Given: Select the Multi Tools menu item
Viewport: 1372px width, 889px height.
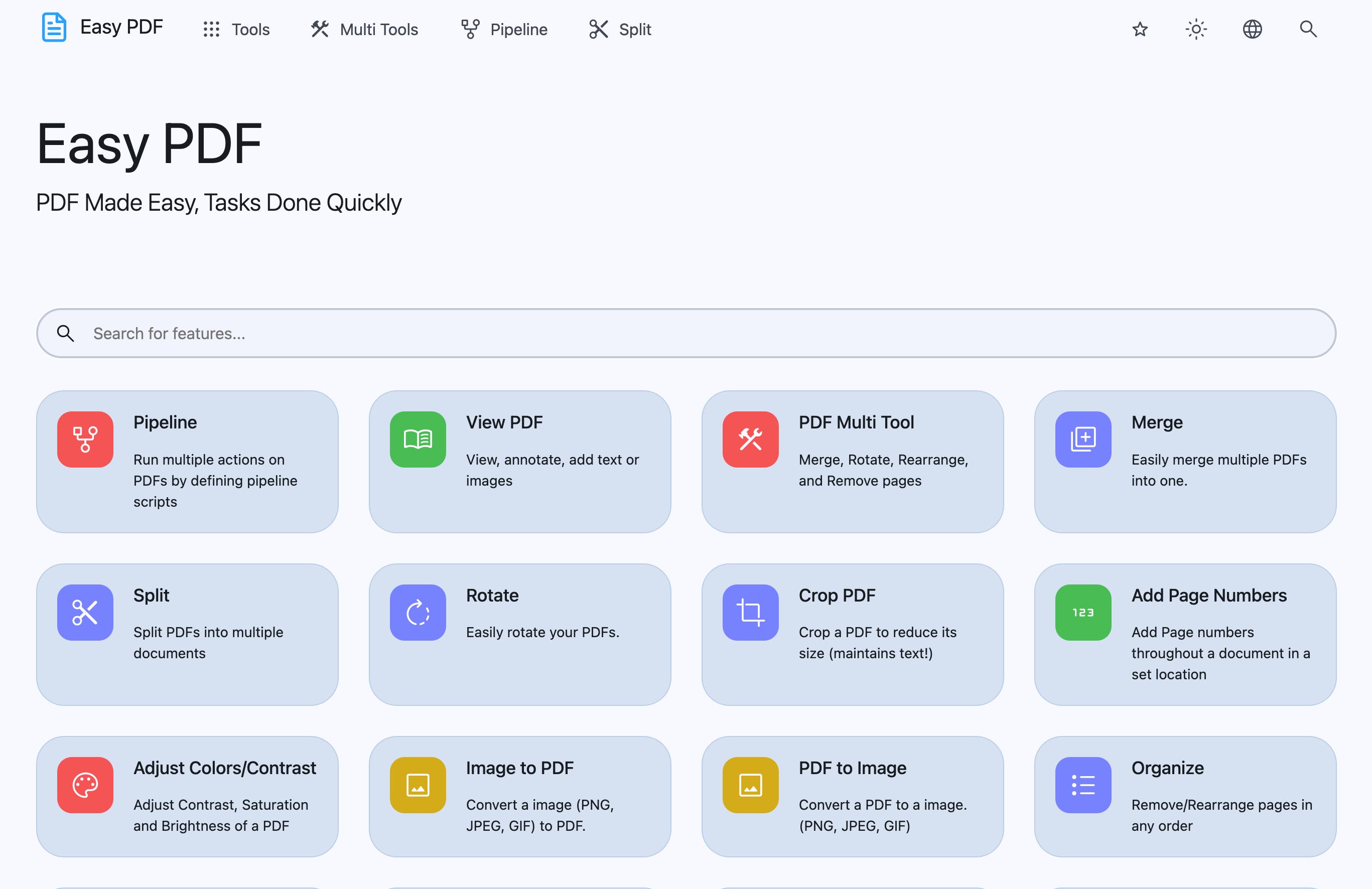Looking at the screenshot, I should (x=365, y=28).
